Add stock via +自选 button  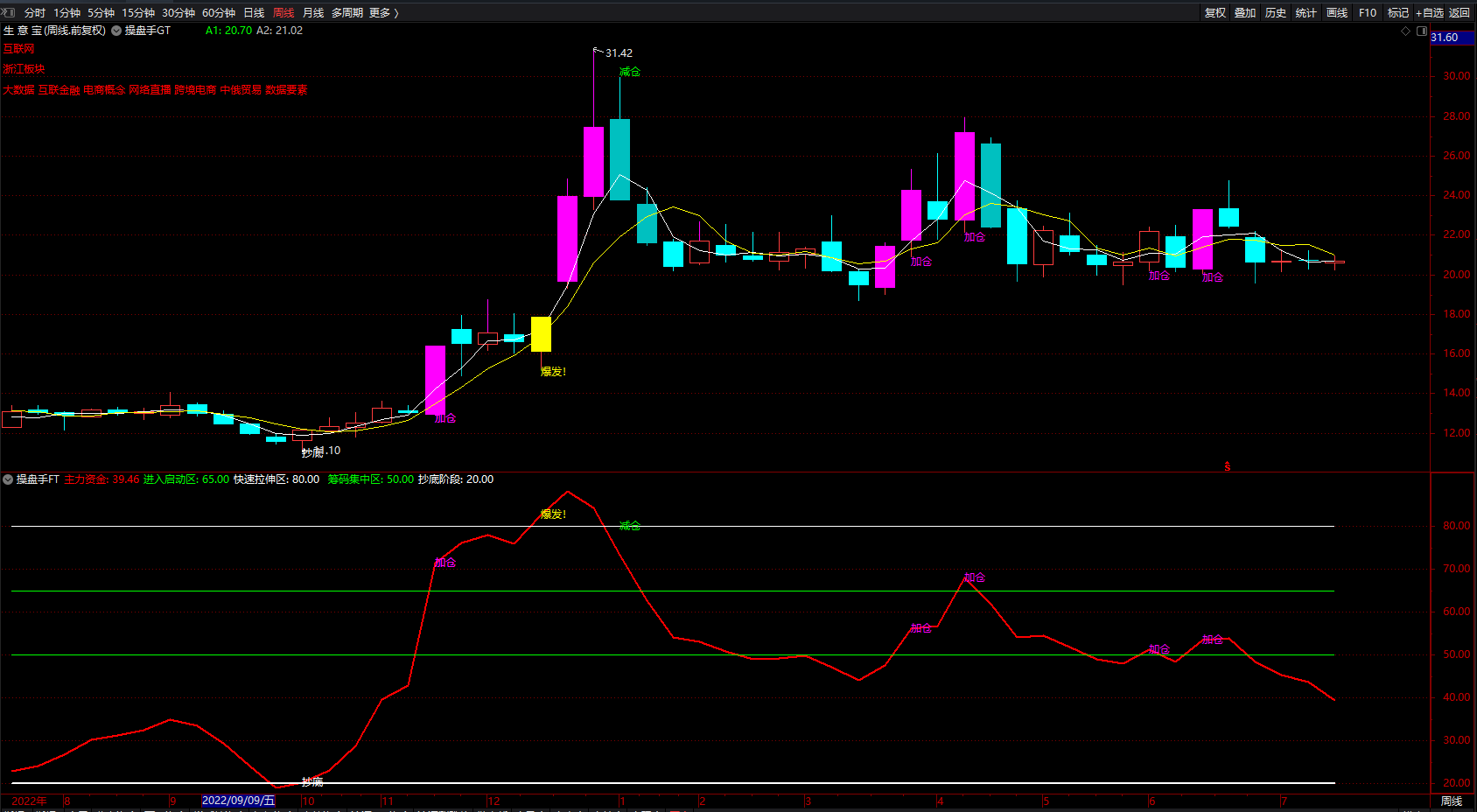pos(1430,13)
